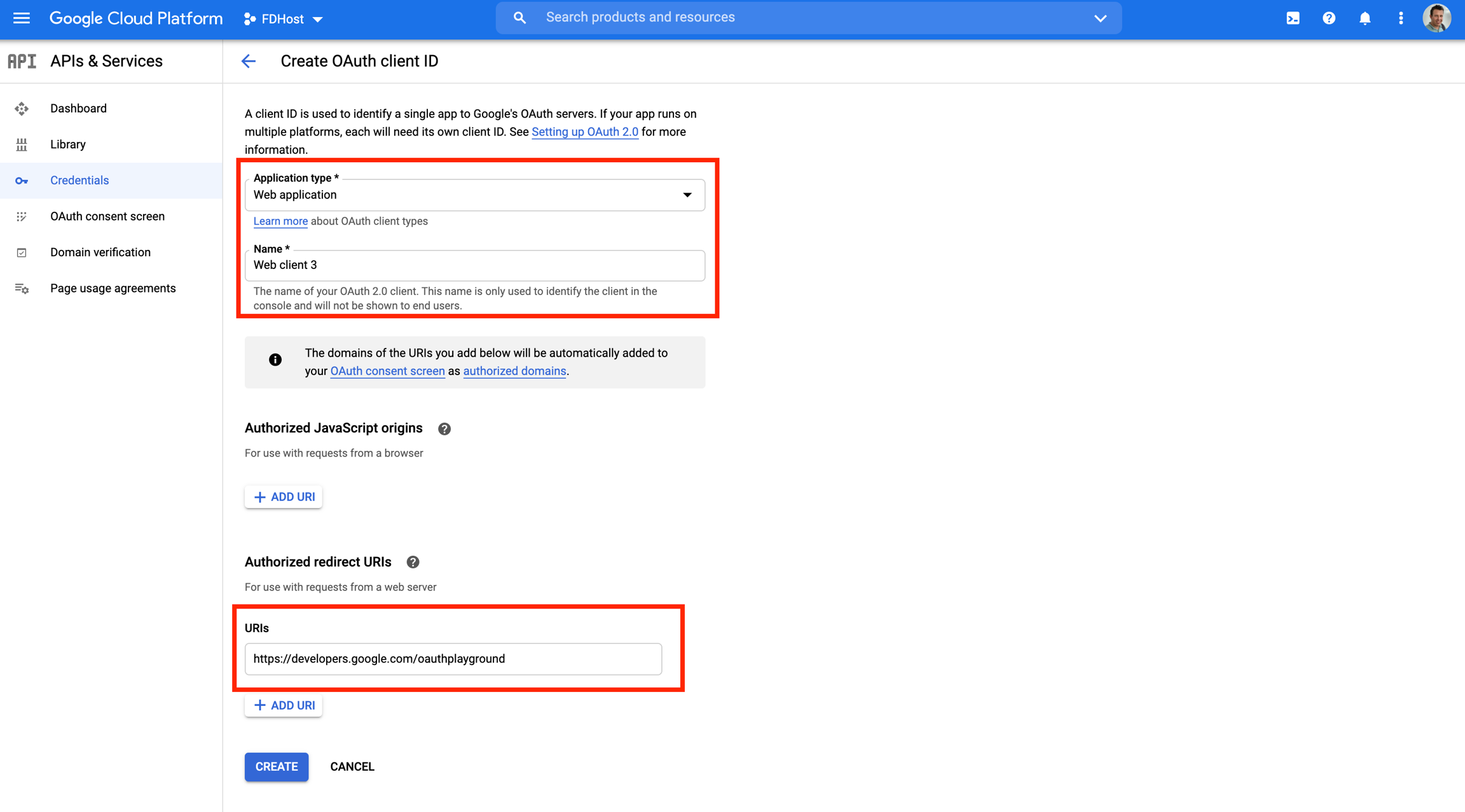This screenshot has width=1465, height=812.
Task: Click the help question mark icon in header
Action: pyautogui.click(x=1329, y=18)
